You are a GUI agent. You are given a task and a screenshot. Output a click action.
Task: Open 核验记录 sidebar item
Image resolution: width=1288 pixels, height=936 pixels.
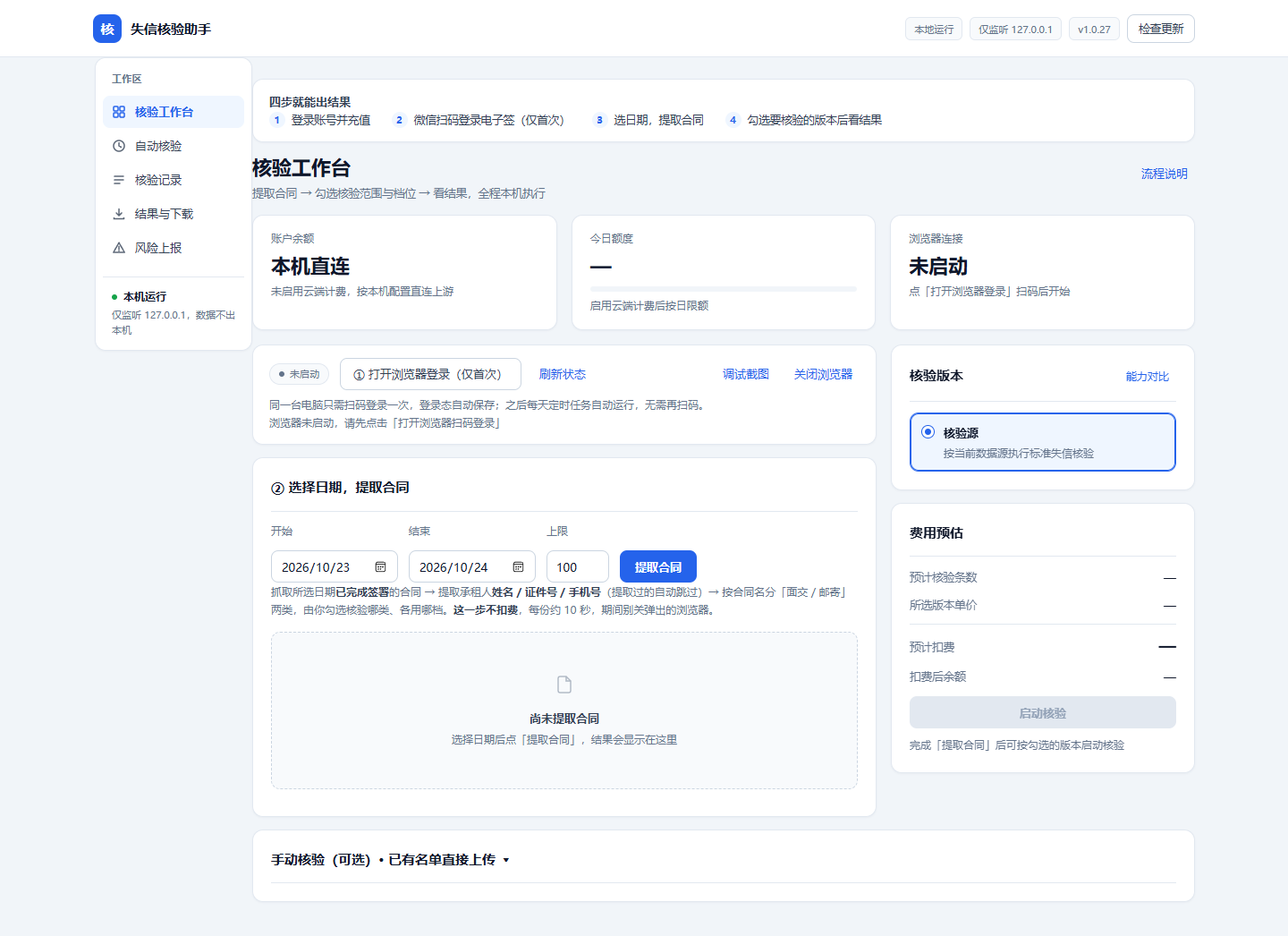tap(174, 180)
